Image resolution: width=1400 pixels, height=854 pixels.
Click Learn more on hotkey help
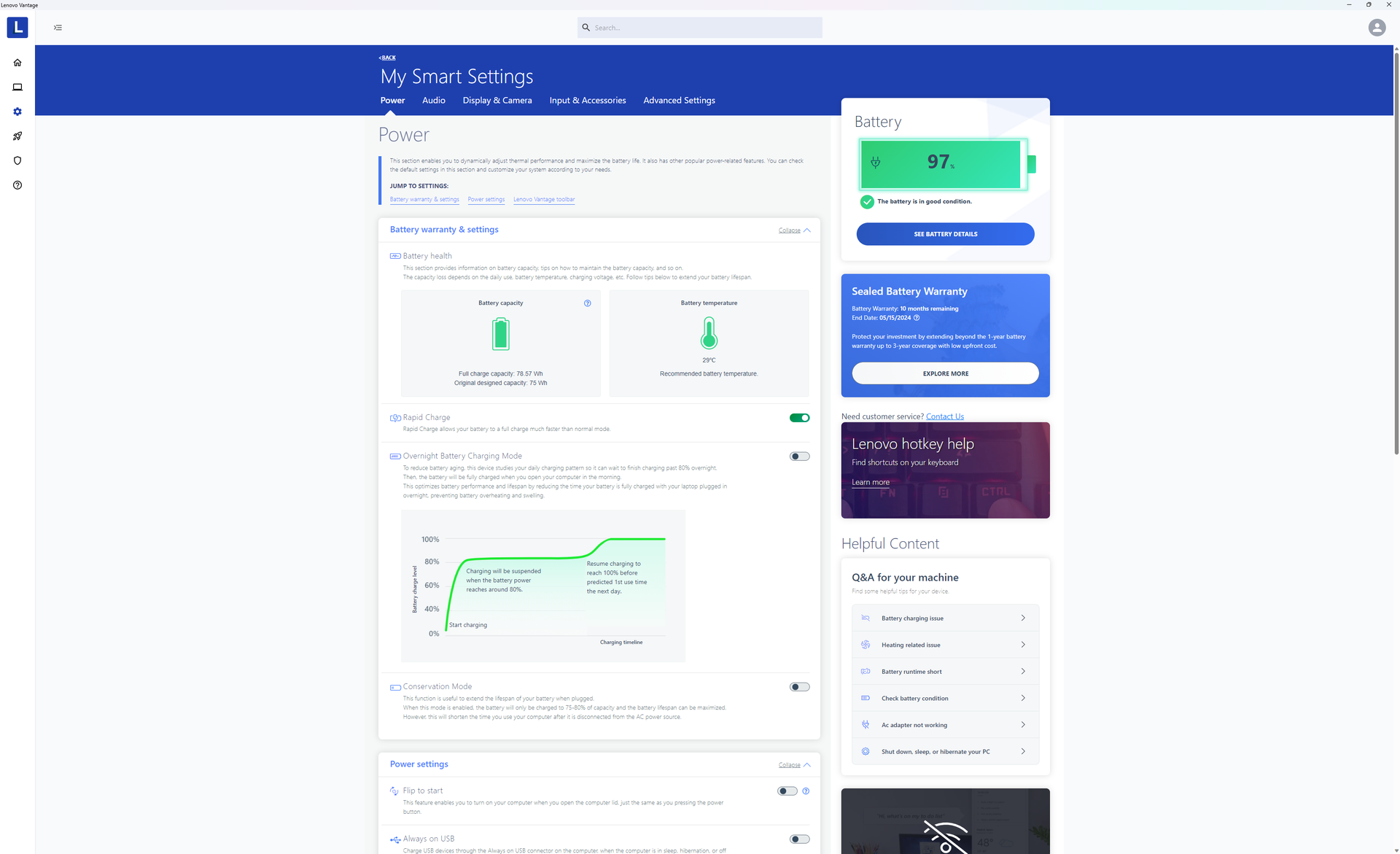point(871,483)
